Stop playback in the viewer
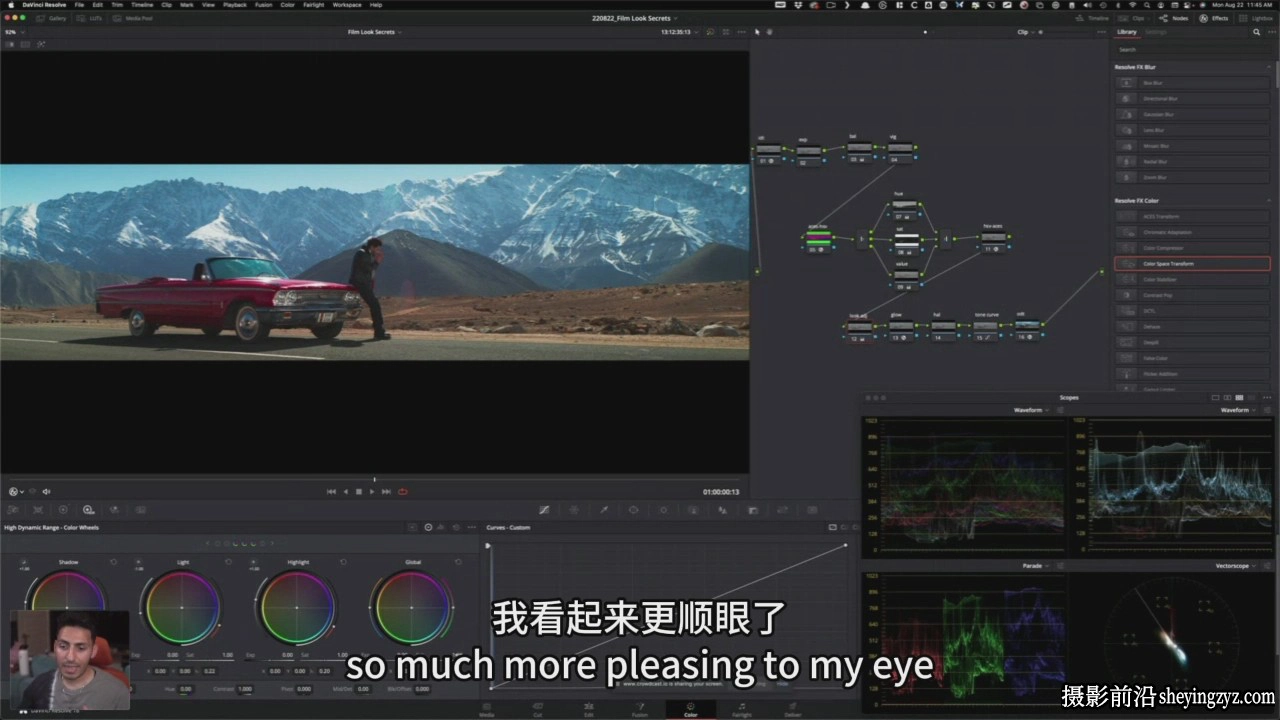The width and height of the screenshot is (1280, 720). coord(359,491)
